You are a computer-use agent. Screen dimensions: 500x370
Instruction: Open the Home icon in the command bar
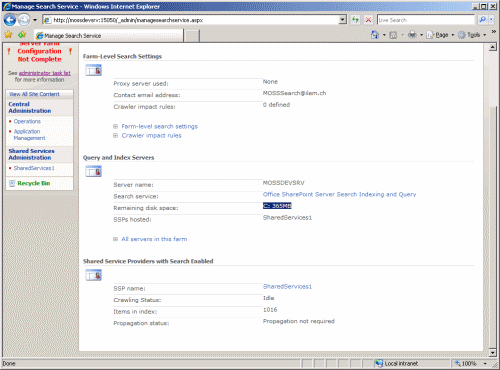click(375, 35)
